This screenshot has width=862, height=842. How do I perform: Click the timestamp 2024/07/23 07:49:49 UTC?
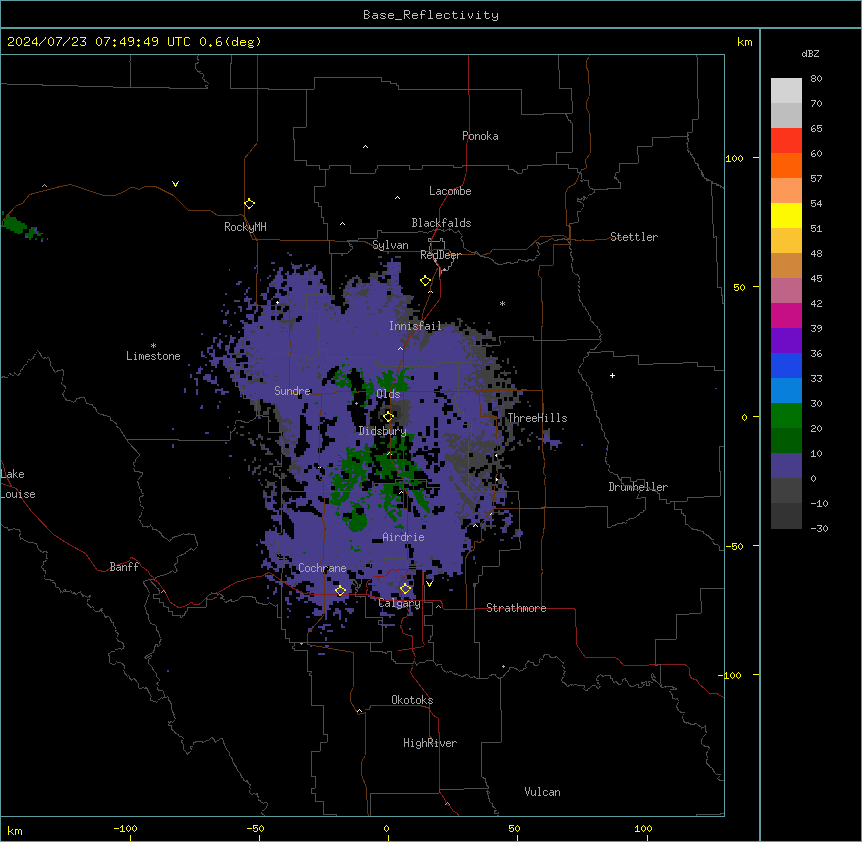pos(99,42)
